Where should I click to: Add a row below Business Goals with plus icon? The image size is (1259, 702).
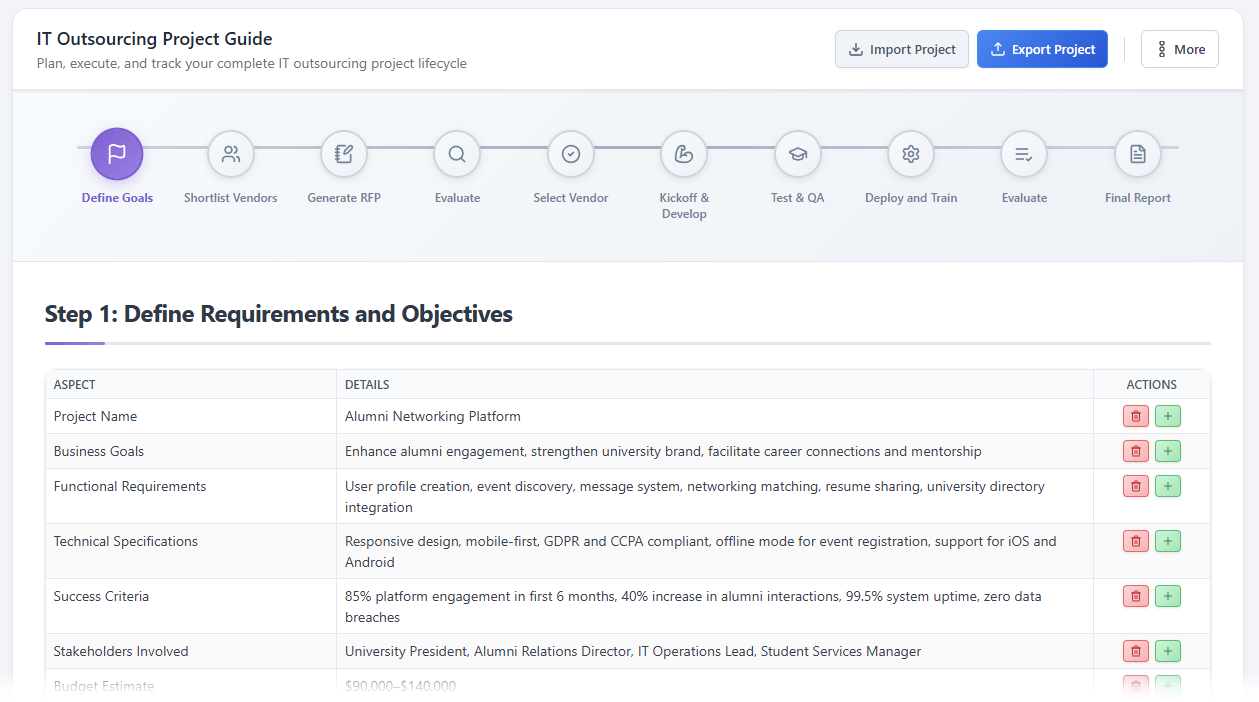(1167, 451)
